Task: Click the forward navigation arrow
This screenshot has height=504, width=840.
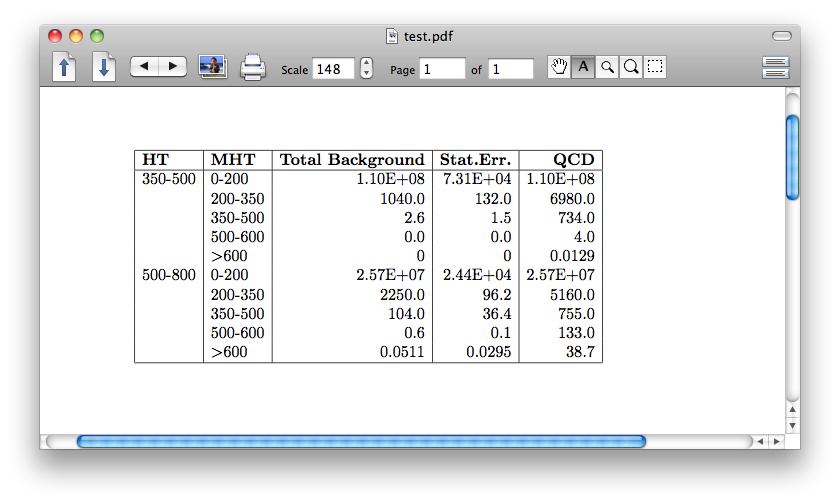Action: click(172, 66)
